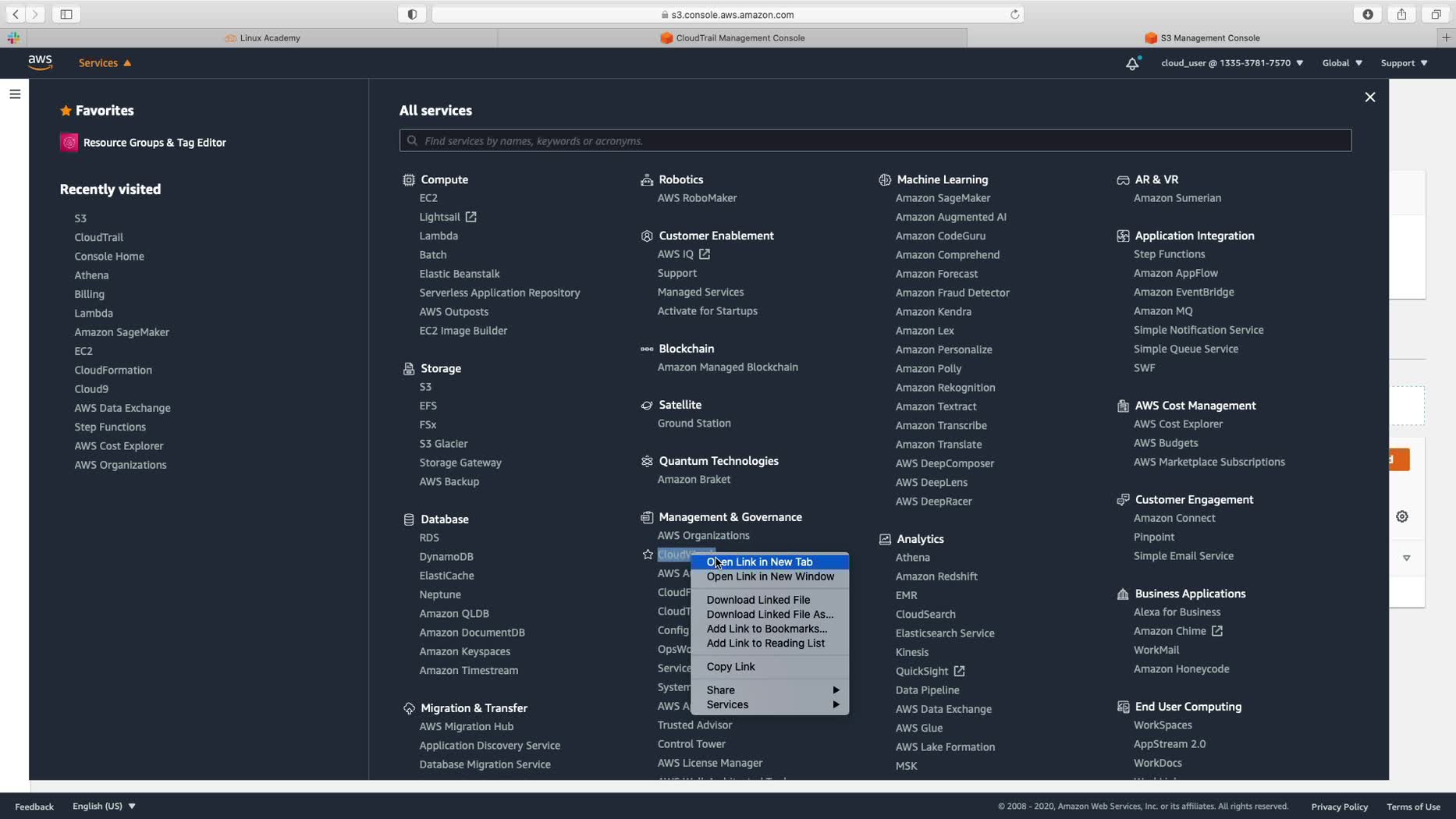This screenshot has width=1456, height=819.
Task: Click the Lightsail external link icon
Action: coord(471,217)
